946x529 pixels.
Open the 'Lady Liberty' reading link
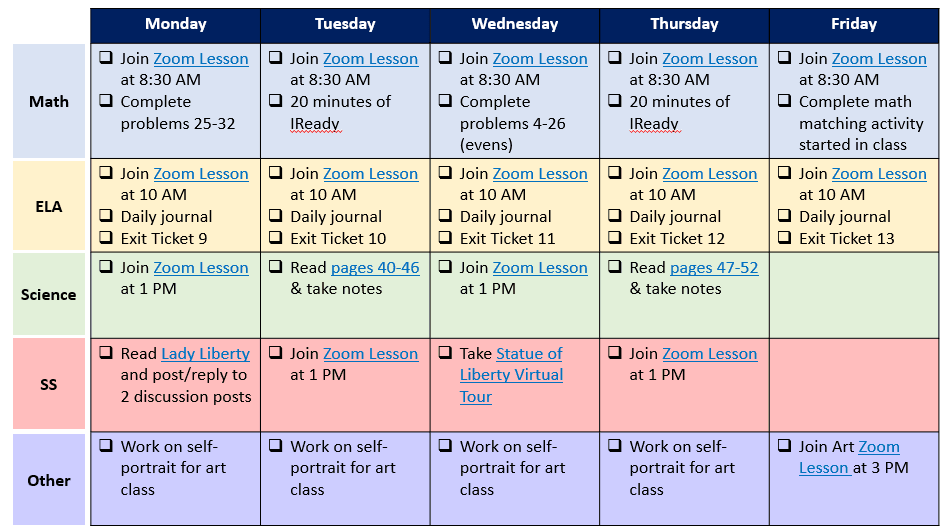coord(206,353)
